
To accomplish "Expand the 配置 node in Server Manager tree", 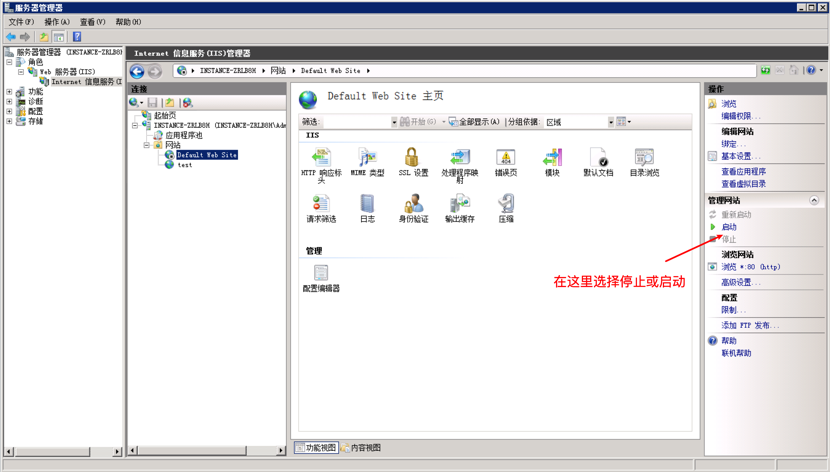I will coord(9,111).
